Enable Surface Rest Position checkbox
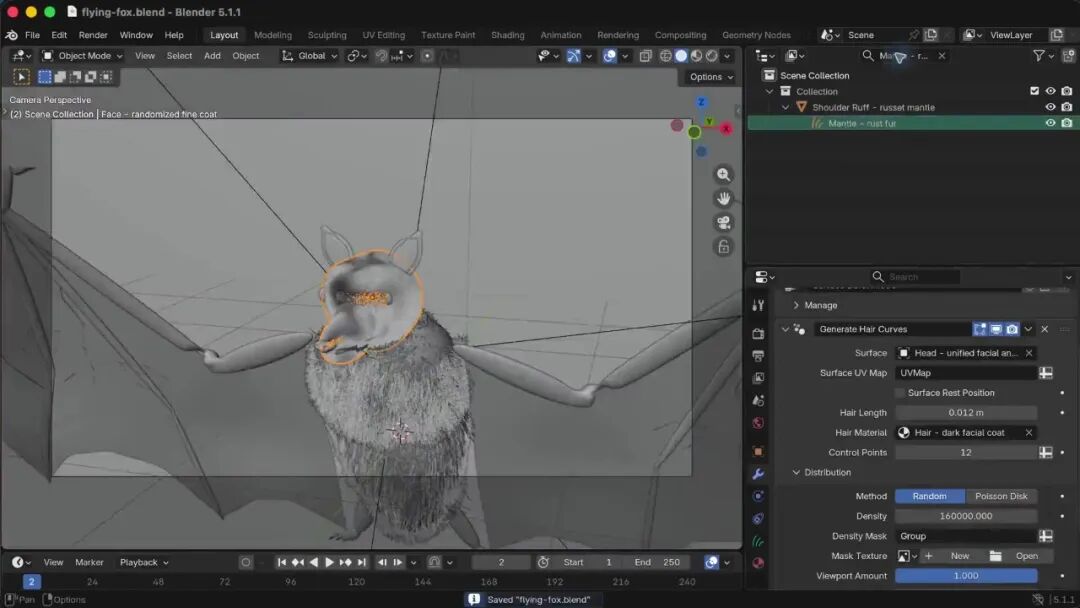Image resolution: width=1080 pixels, height=608 pixels. pyautogui.click(x=900, y=393)
